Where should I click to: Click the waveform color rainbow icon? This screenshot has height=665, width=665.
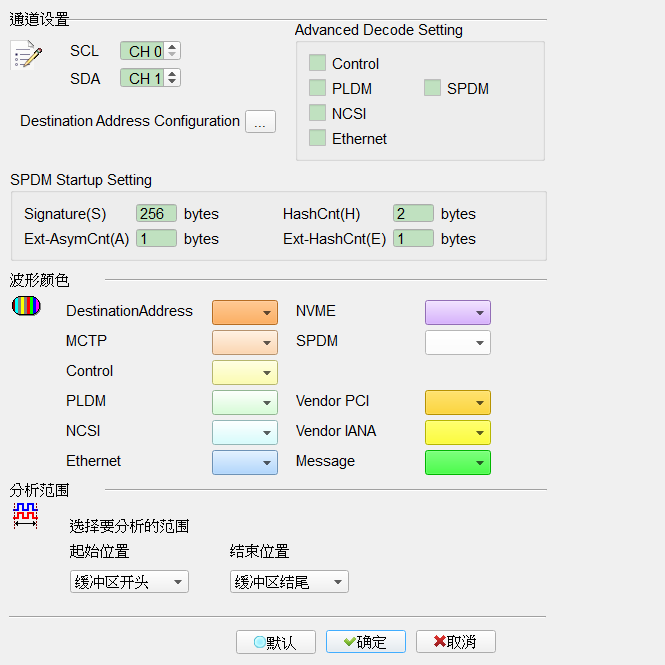26,306
